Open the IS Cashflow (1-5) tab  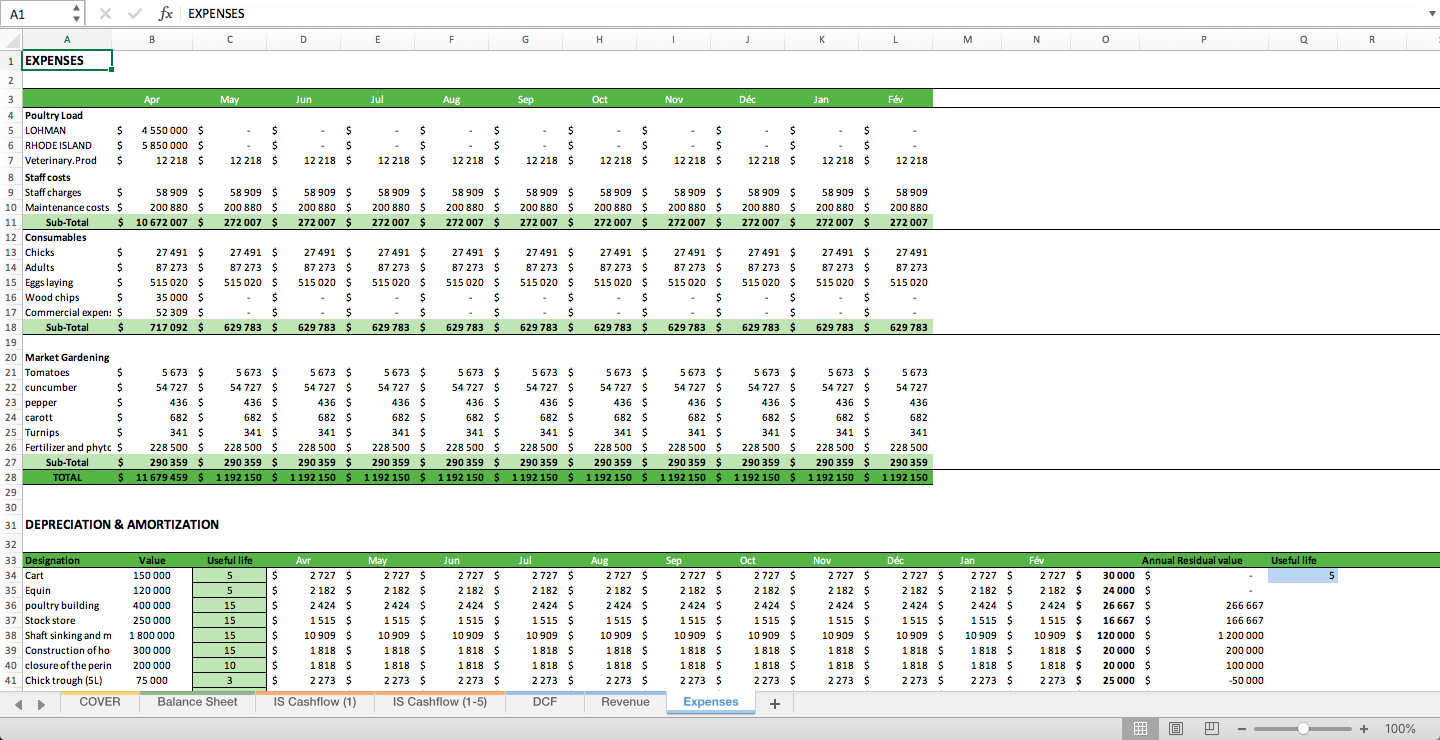(440, 702)
